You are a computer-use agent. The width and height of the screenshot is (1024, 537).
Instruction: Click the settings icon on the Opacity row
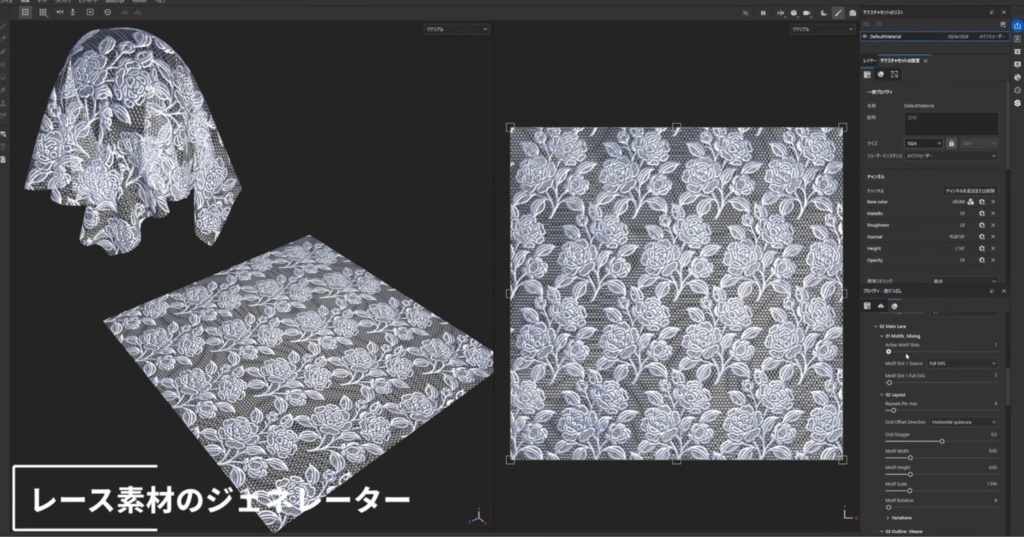tap(982, 260)
